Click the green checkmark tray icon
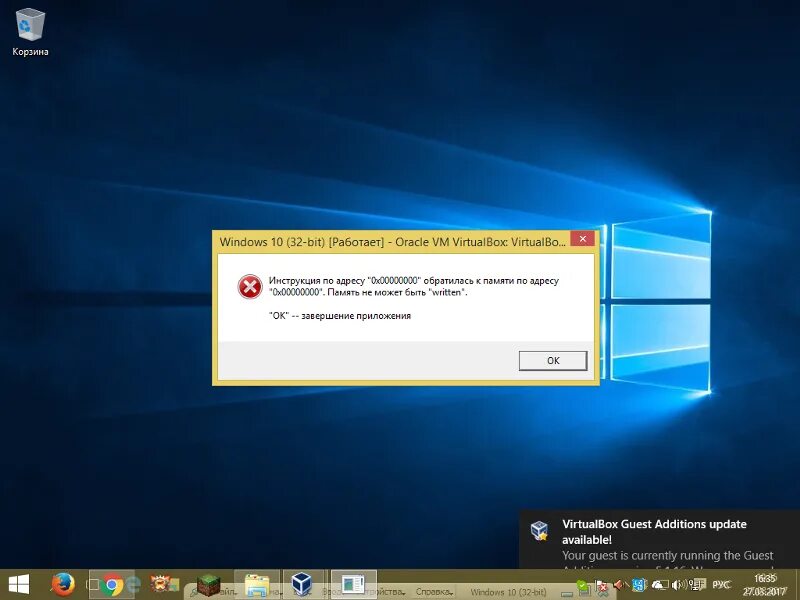The image size is (800, 600). tap(582, 585)
